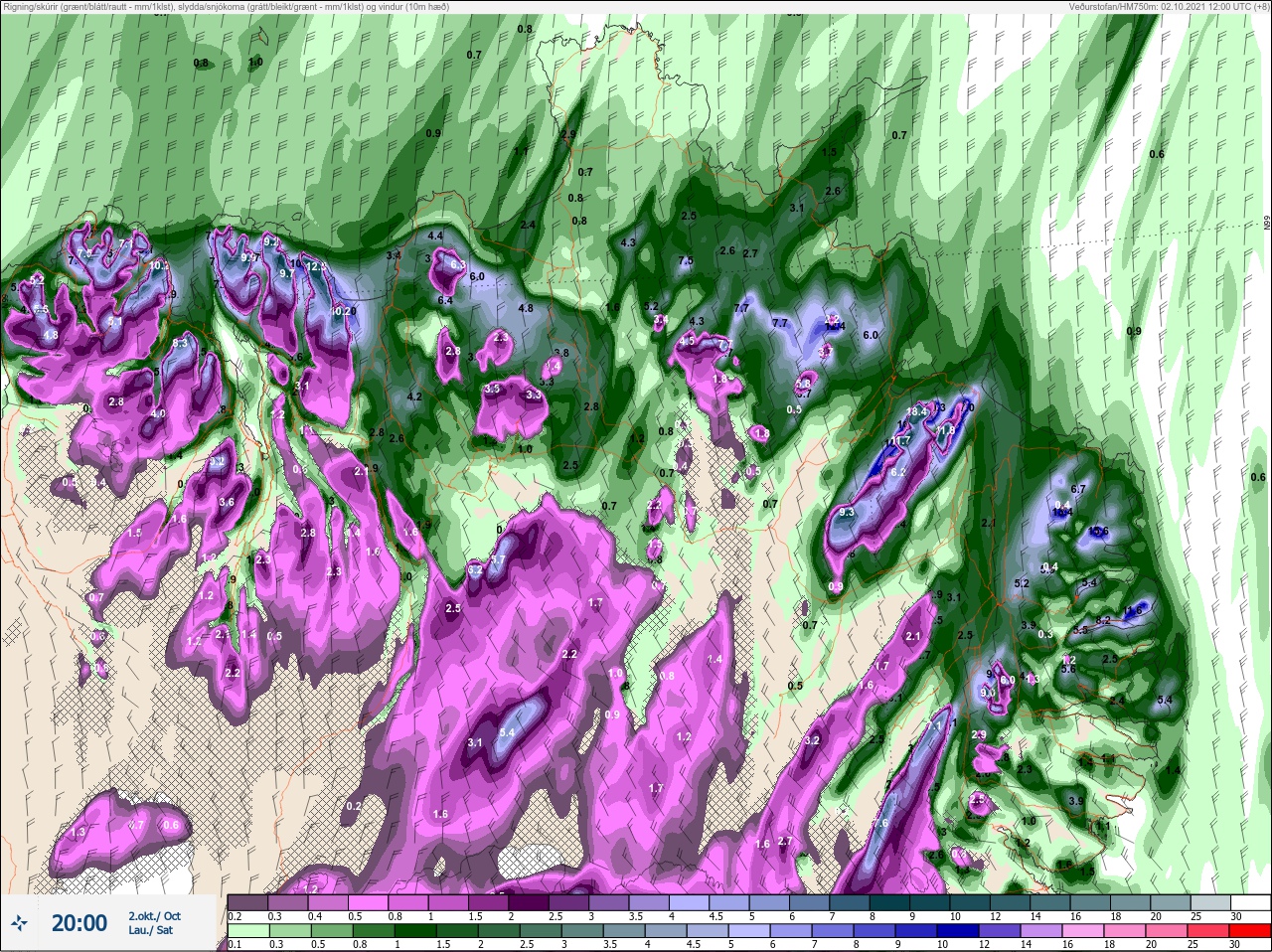Click the '8.3' precipitation value on map
Viewport: 1272px width, 952px height.
[180, 343]
